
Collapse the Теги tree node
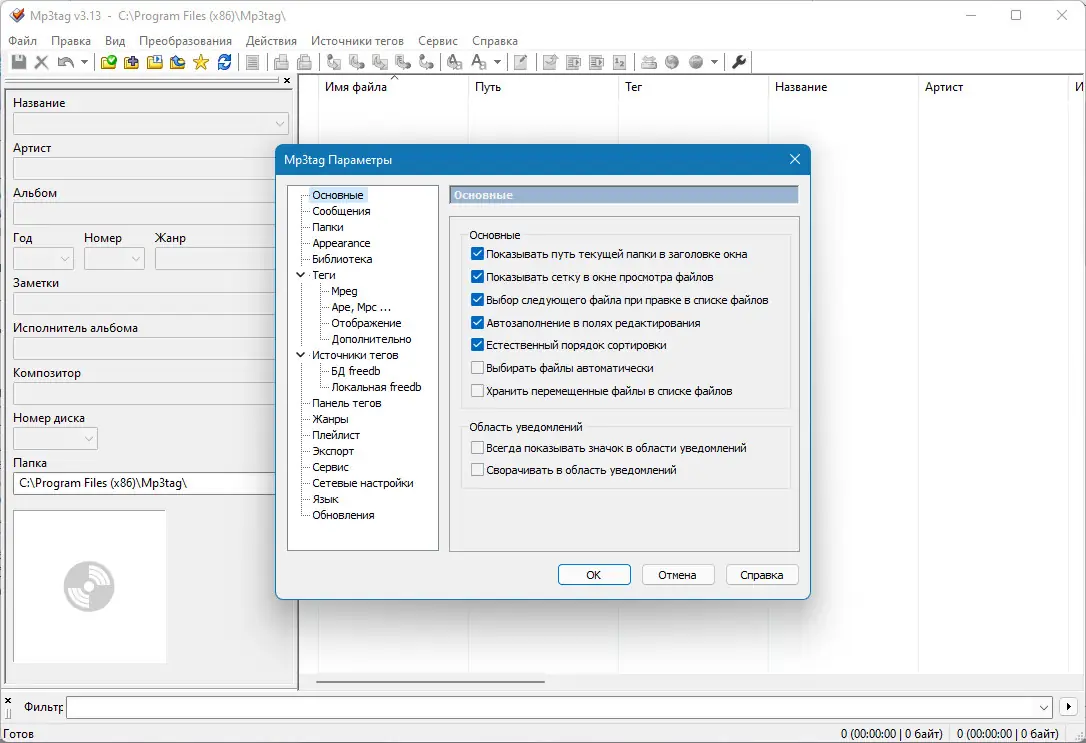pos(301,275)
